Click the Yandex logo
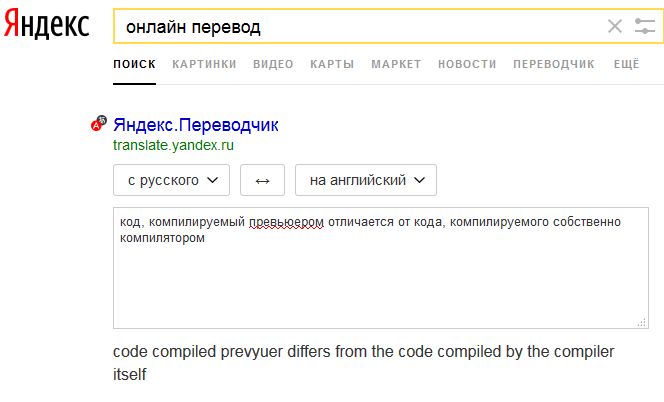 coord(47,24)
